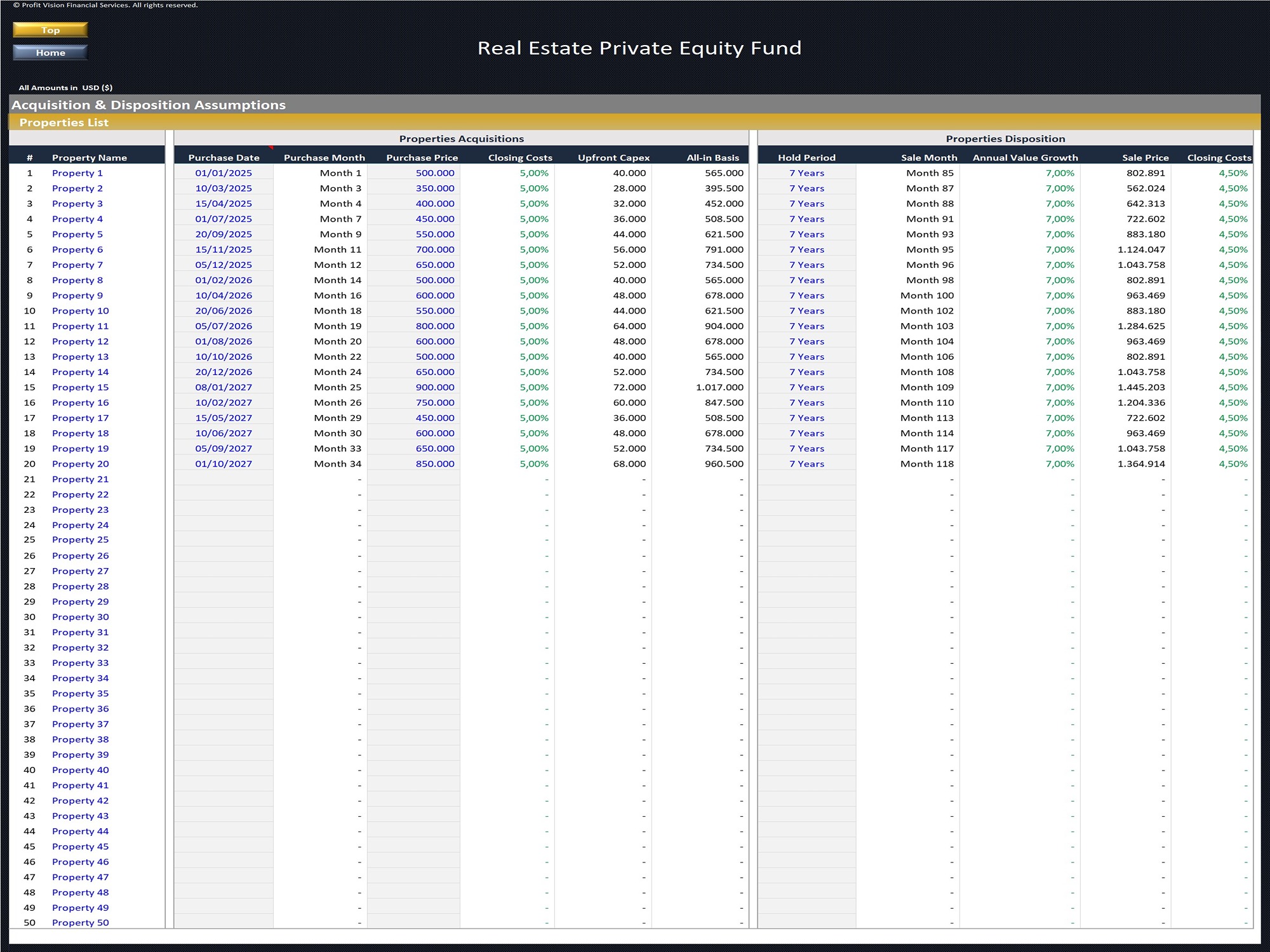Open Property 10 hold period dropdown

[806, 311]
